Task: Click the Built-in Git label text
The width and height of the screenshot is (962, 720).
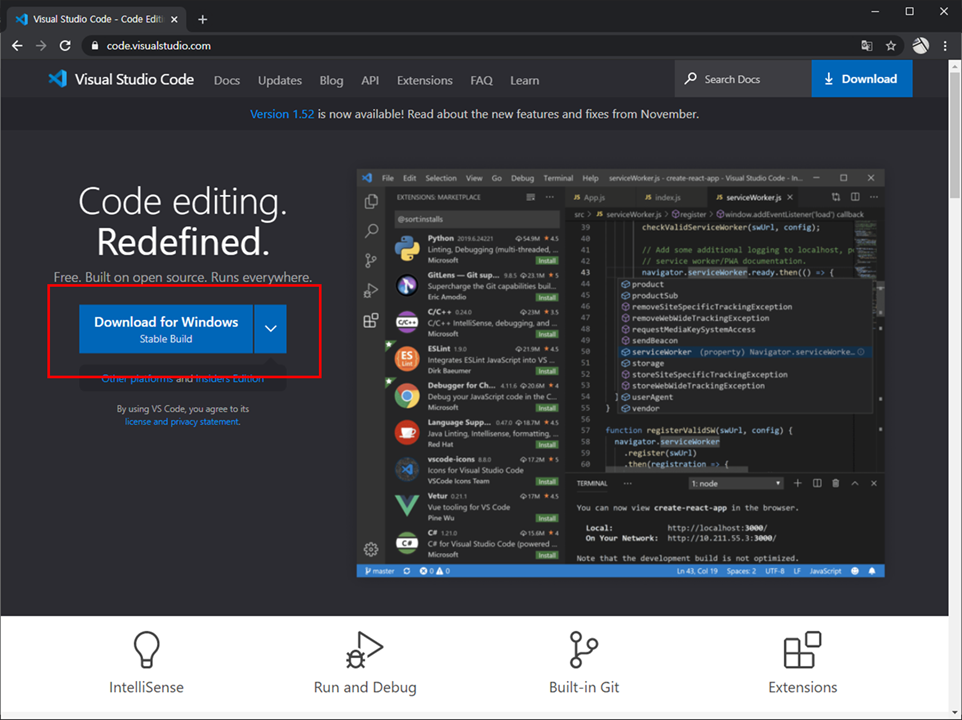Action: click(x=584, y=687)
